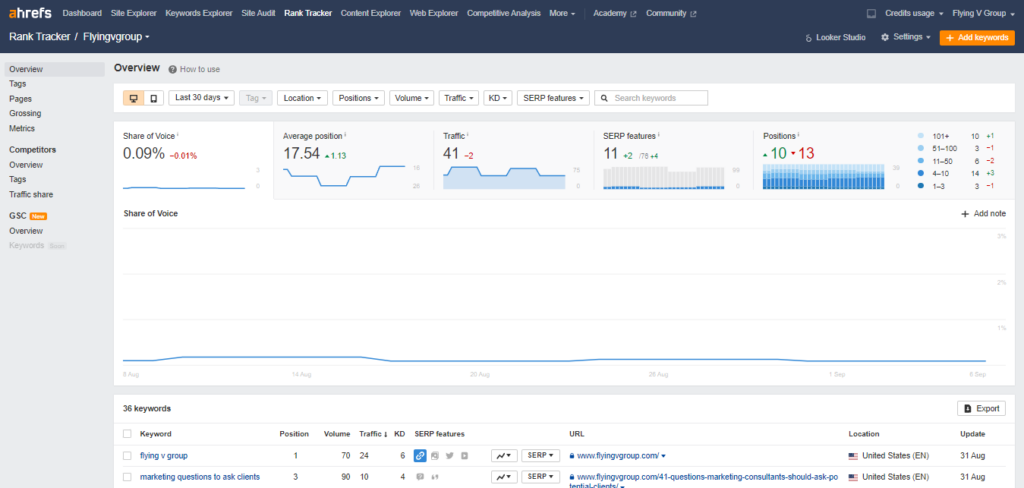This screenshot has height=488, width=1024.
Task: Click the notifications monitor icon beside Credits usage
Action: (871, 13)
